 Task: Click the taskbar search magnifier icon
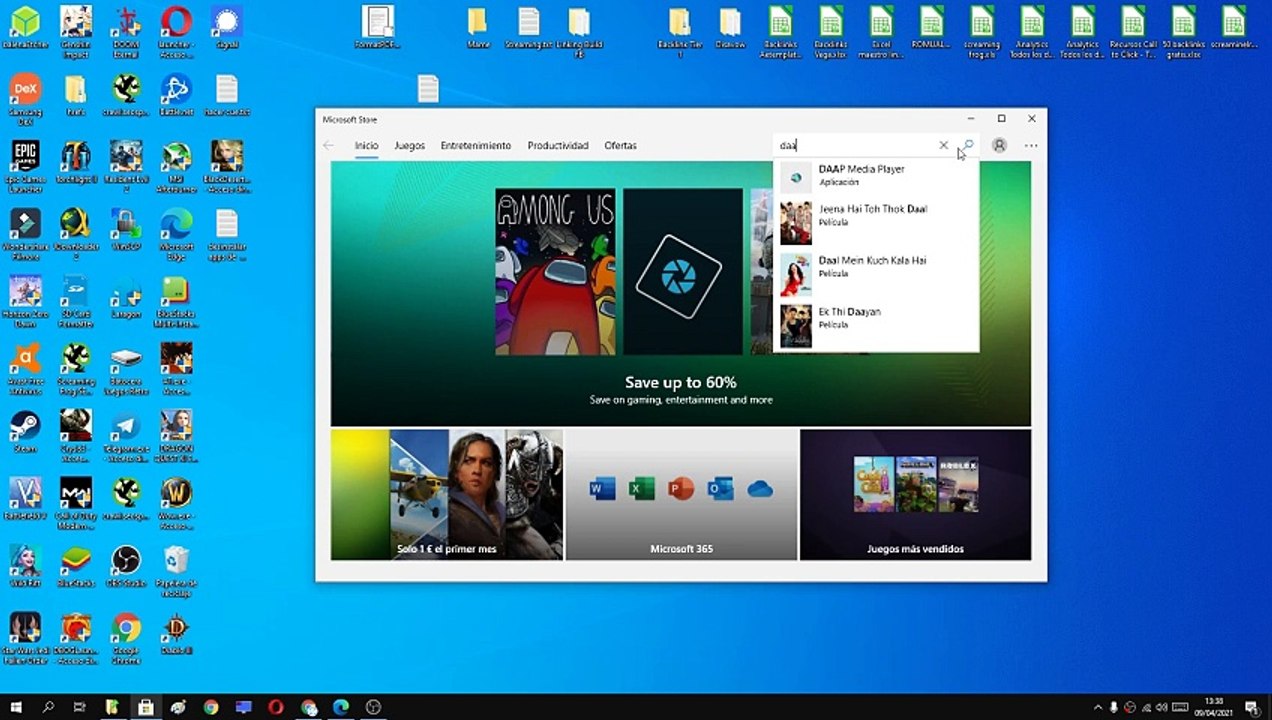(47, 707)
